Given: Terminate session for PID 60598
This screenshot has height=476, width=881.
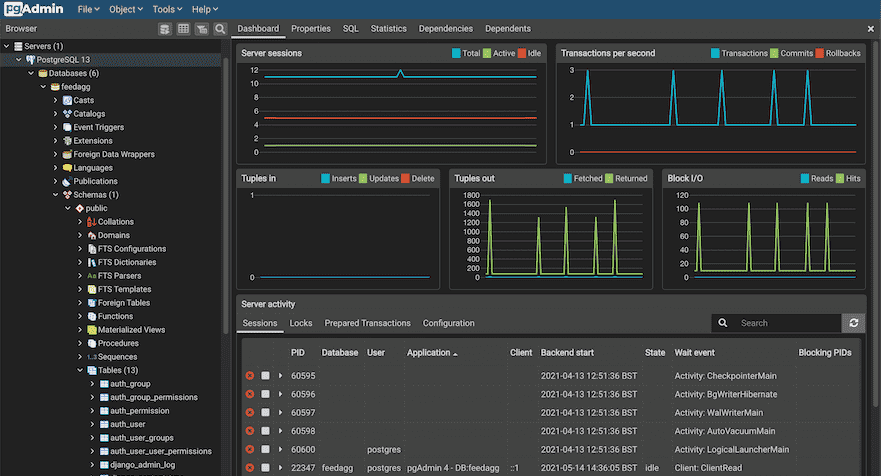Looking at the screenshot, I should pyautogui.click(x=250, y=431).
